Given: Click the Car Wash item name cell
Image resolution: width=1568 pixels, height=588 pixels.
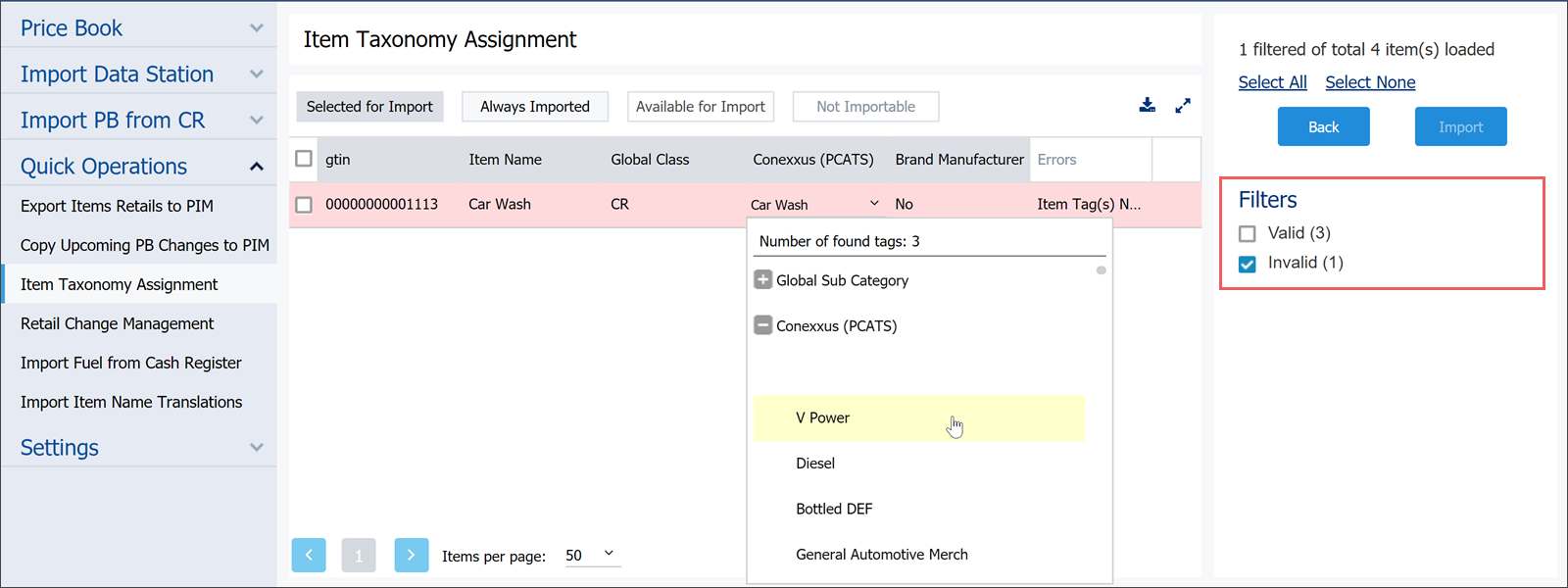Looking at the screenshot, I should pos(500,205).
